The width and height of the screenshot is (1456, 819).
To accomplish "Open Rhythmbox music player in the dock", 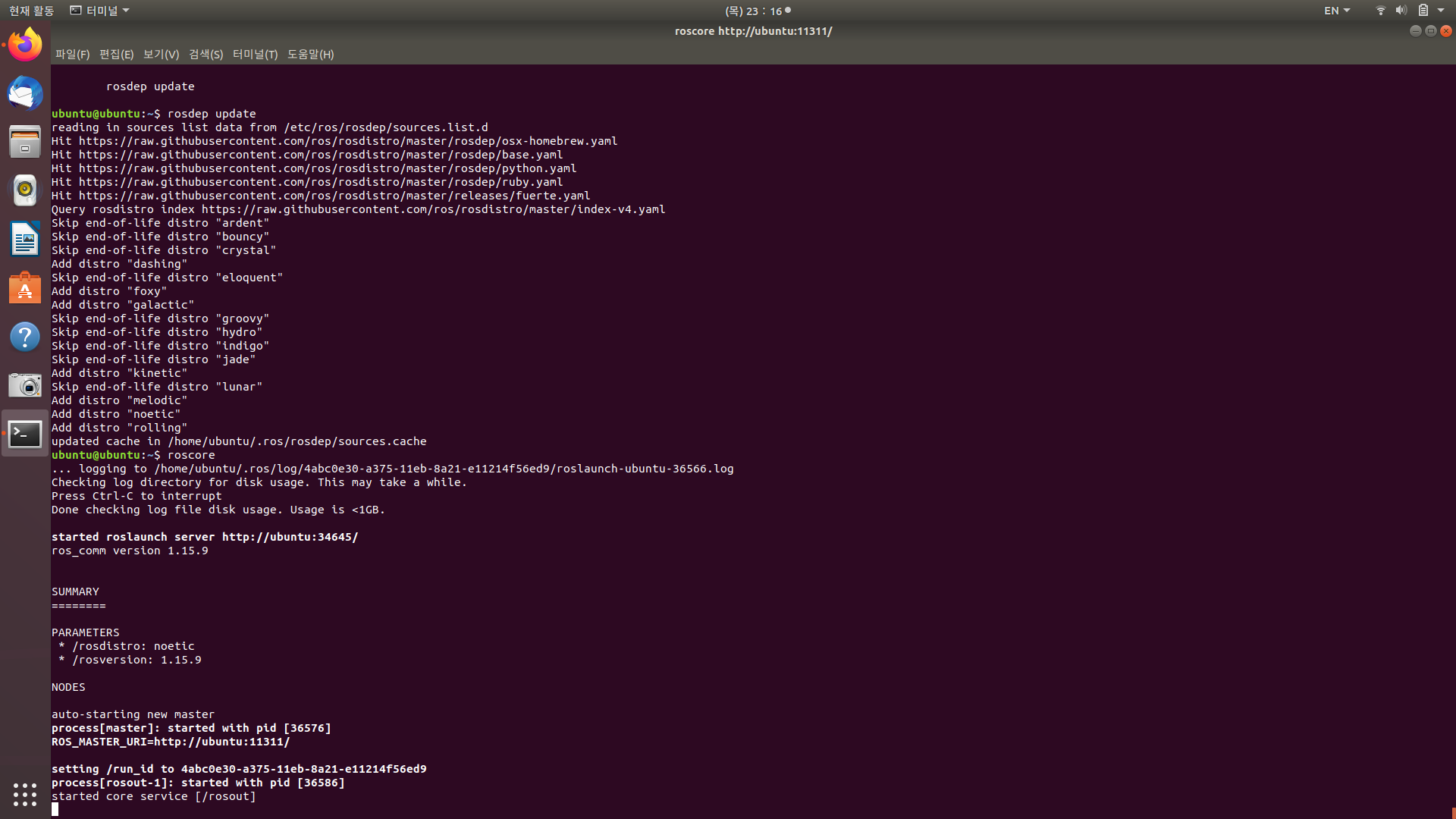I will [x=25, y=190].
